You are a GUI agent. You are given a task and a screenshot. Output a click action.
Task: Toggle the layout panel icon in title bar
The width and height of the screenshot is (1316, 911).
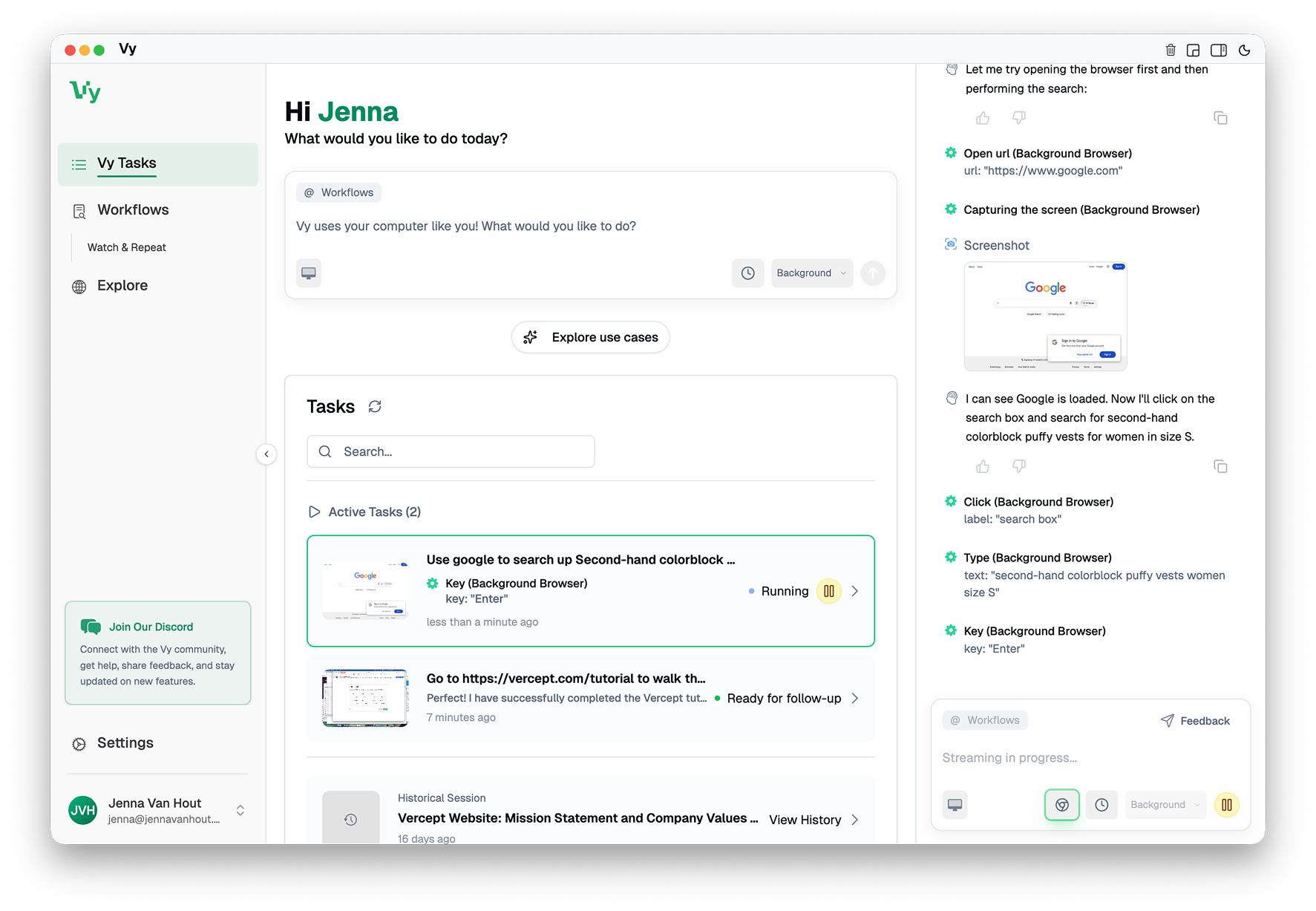1194,50
